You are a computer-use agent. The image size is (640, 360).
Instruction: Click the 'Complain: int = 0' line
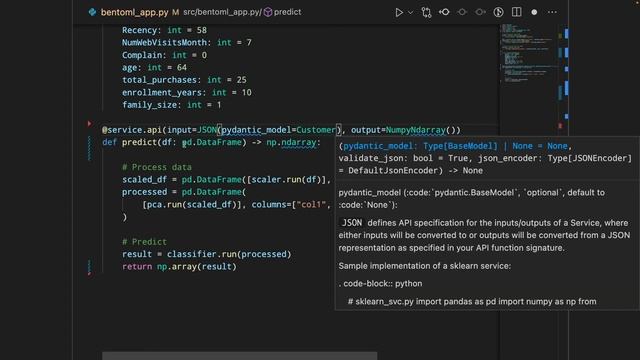pyautogui.click(x=164, y=55)
